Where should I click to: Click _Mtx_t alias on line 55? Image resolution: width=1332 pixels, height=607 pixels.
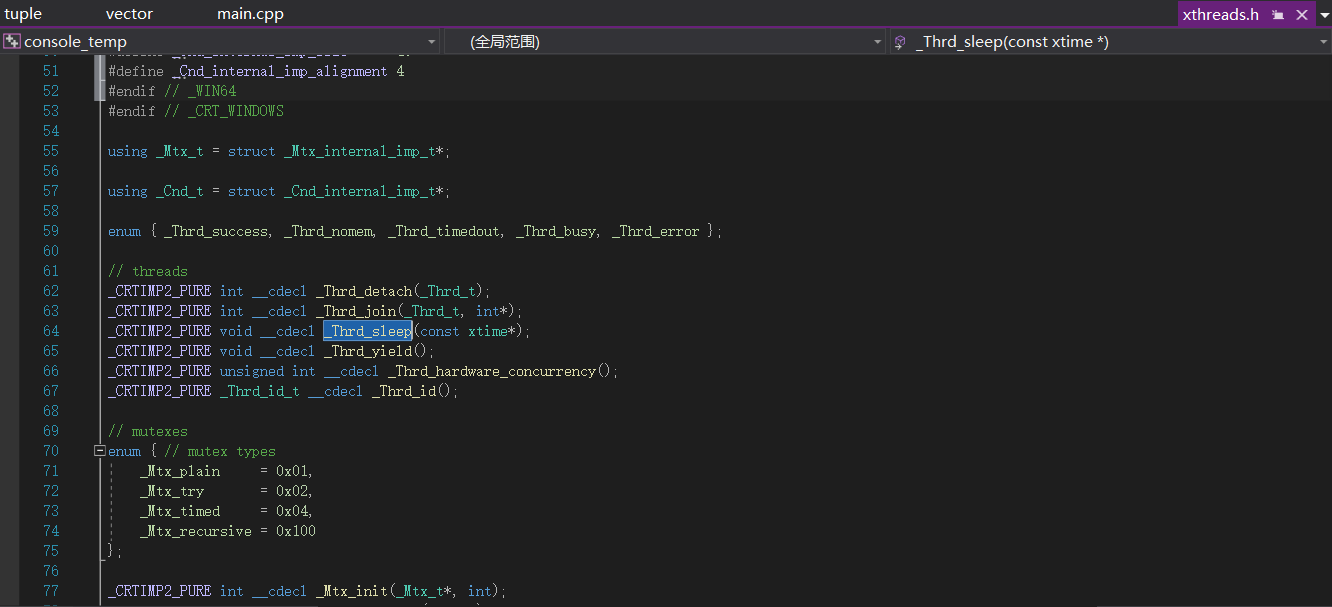coord(180,151)
